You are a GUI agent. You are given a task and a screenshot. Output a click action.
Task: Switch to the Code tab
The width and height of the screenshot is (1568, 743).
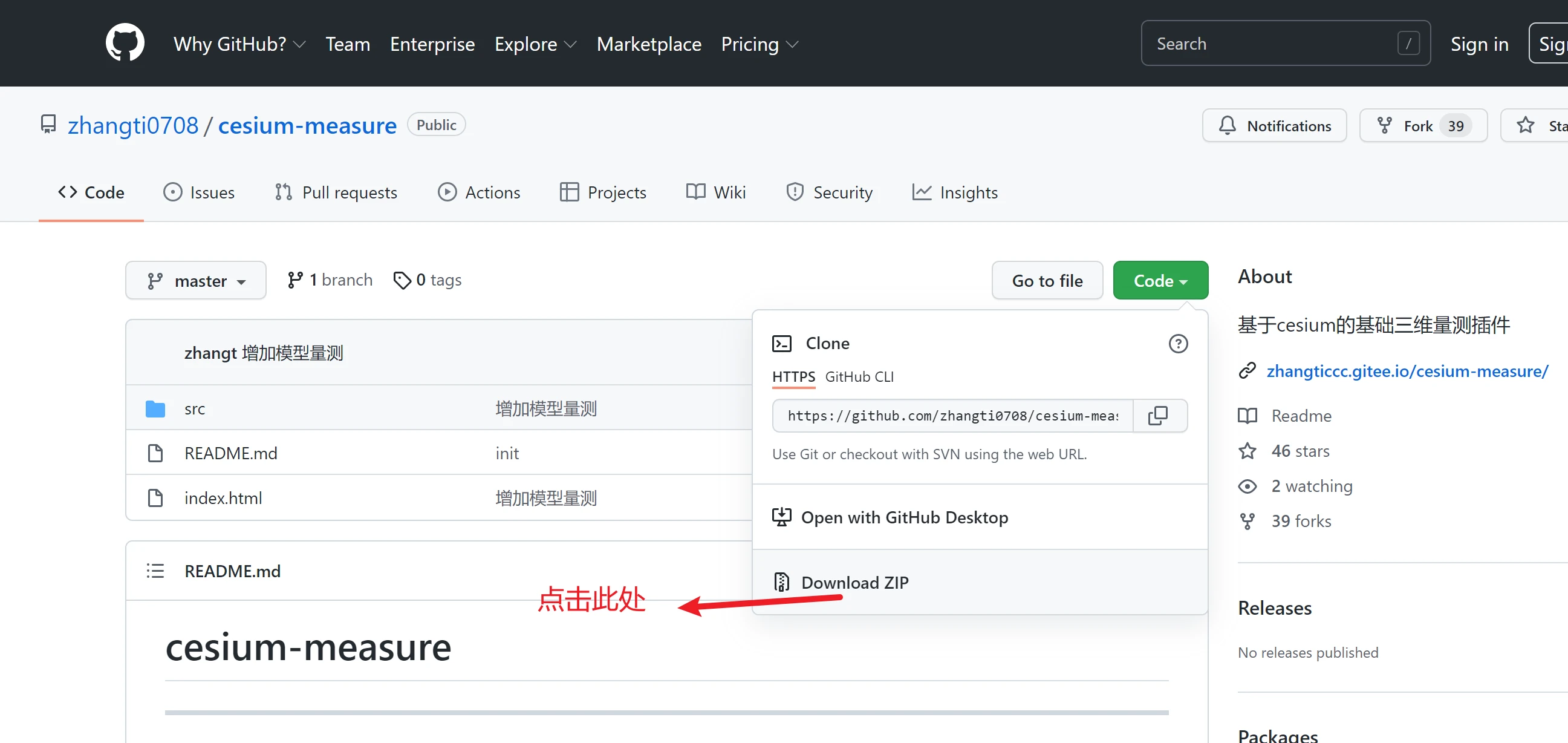pyautogui.click(x=91, y=192)
